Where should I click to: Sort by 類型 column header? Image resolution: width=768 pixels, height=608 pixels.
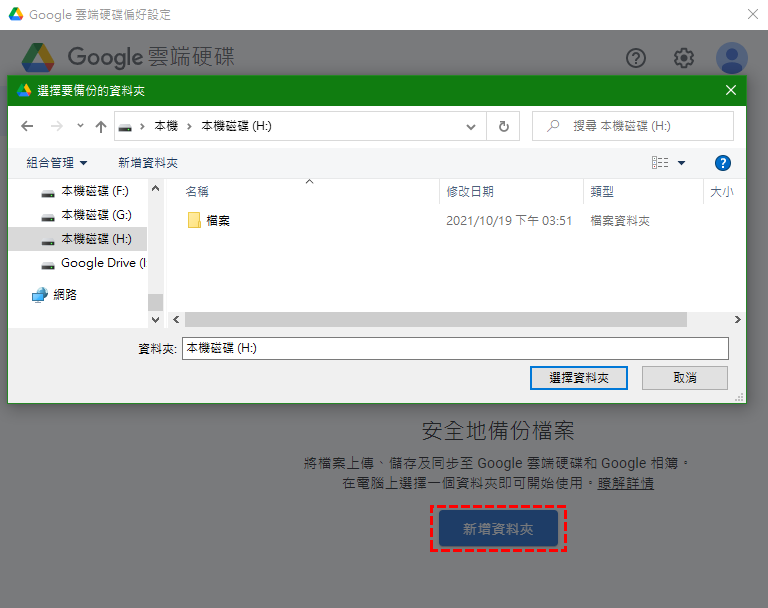pos(602,192)
